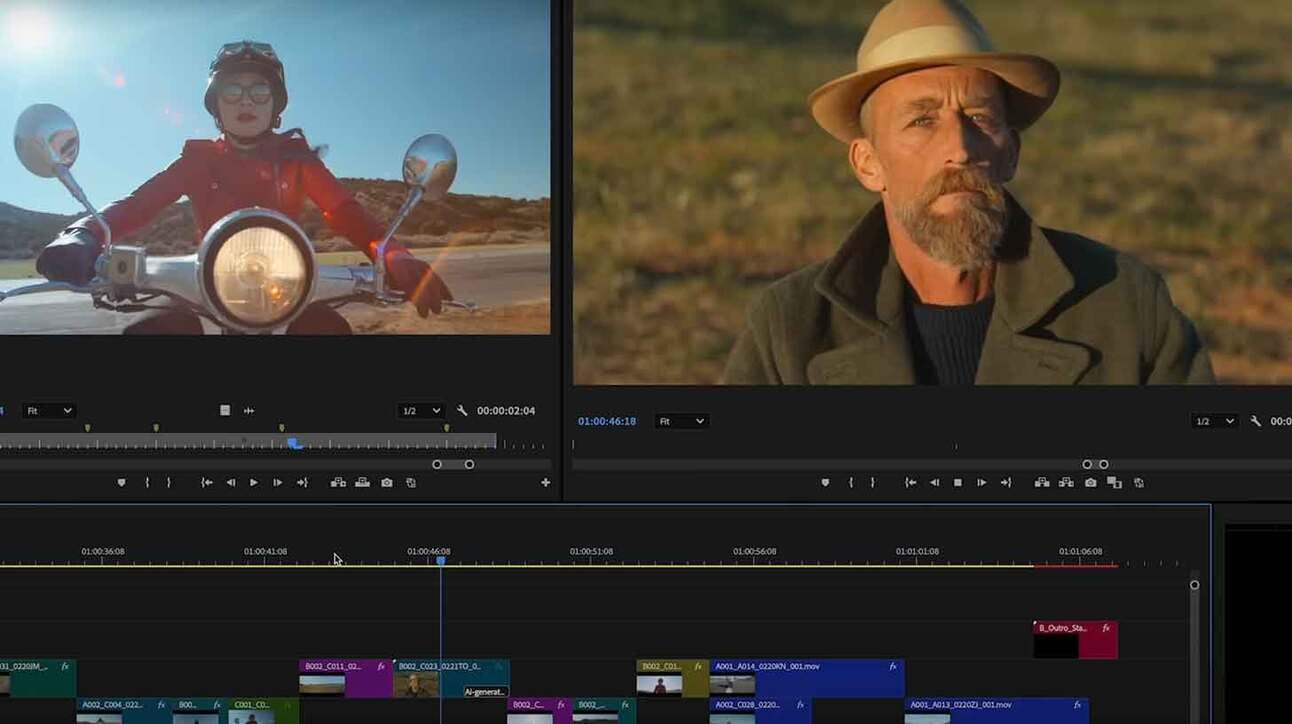1292x724 pixels.
Task: Click fx badge on A001_A014_0220KN_001.mov clip
Action: (x=893, y=666)
